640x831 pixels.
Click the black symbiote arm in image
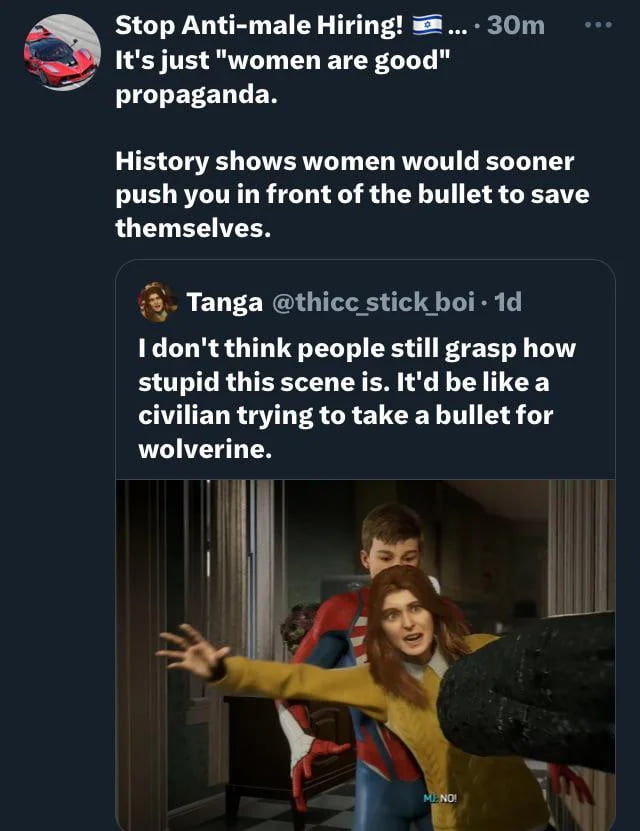(530, 690)
